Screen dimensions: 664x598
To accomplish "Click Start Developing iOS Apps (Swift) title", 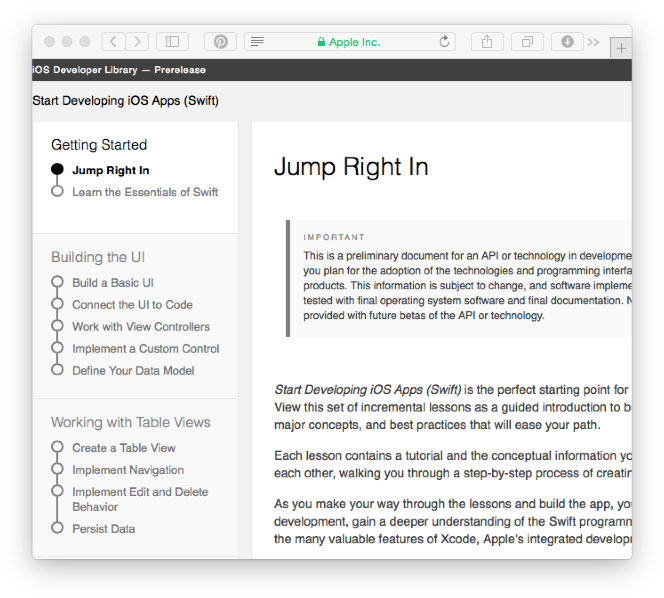I will pos(126,101).
